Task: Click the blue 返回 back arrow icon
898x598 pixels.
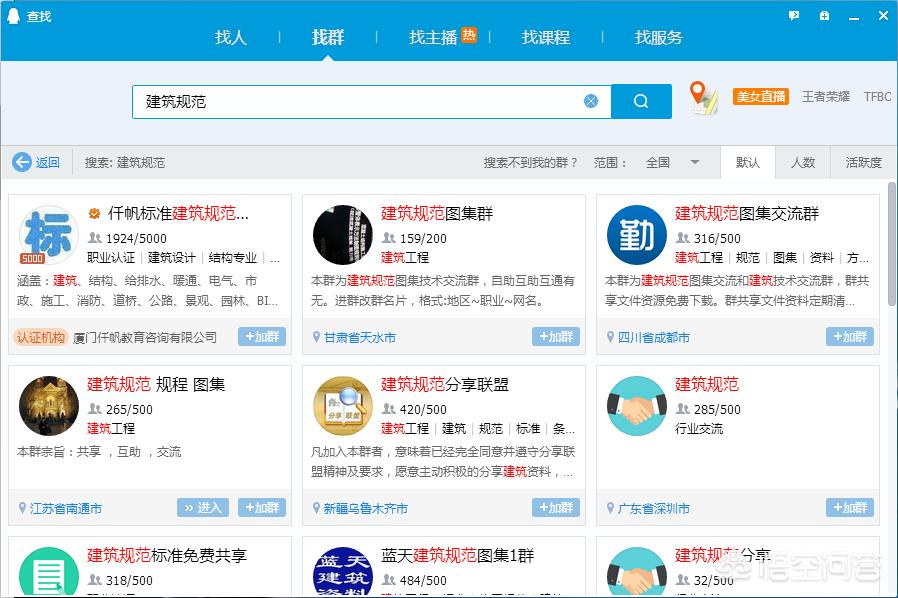Action: 22,162
